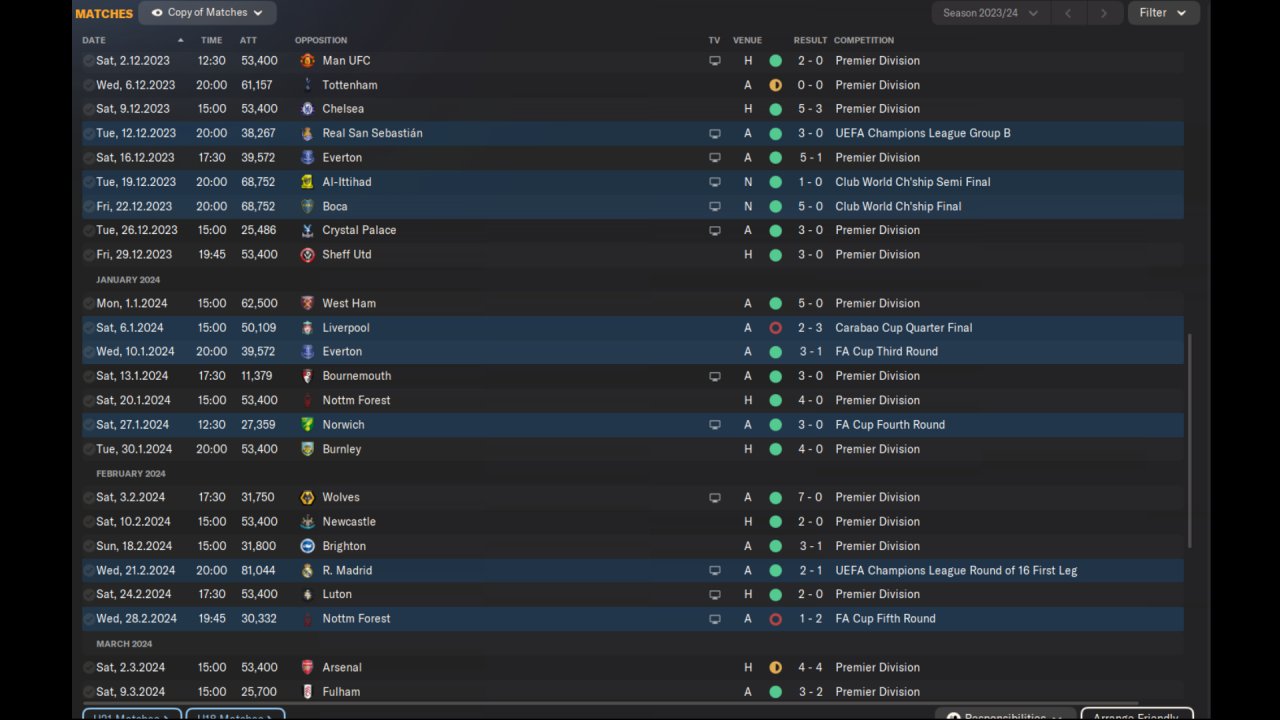
Task: Toggle the selection circle for Wed, 28.2.2024 match
Action: pyautogui.click(x=89, y=619)
